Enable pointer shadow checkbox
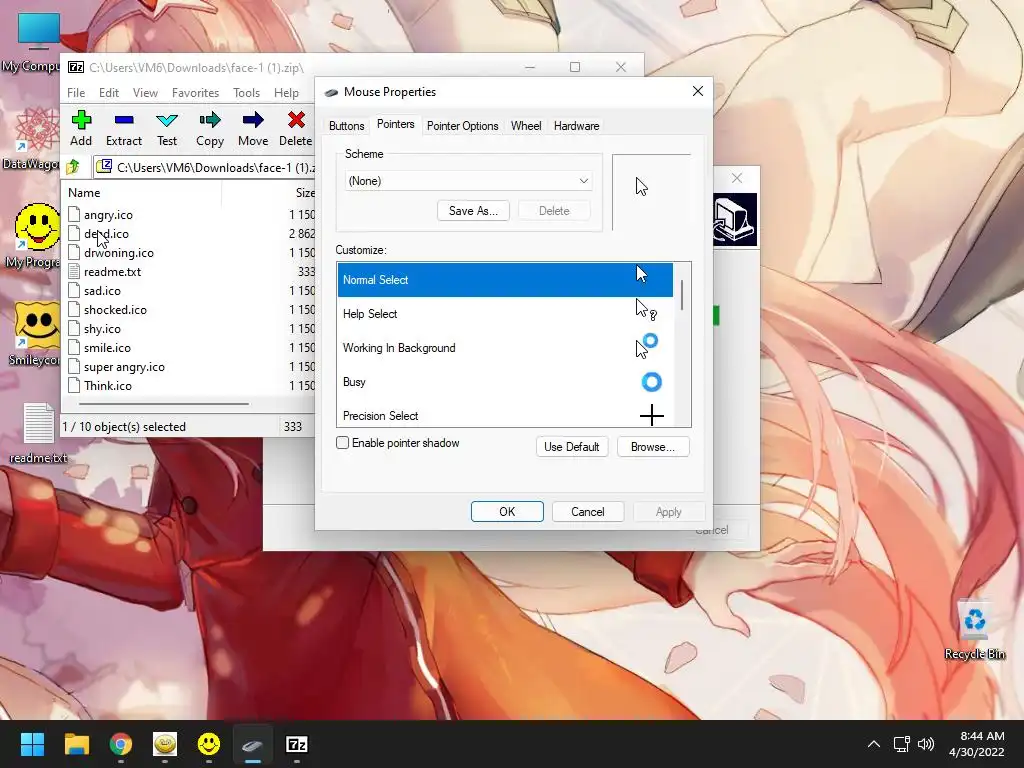Image resolution: width=1024 pixels, height=768 pixels. pos(342,443)
